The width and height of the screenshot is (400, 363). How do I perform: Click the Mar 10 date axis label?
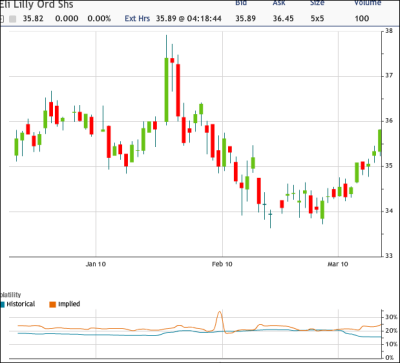point(338,265)
